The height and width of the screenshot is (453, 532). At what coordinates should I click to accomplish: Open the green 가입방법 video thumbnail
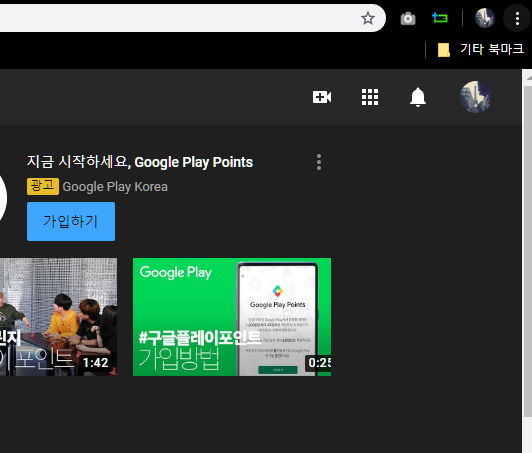tap(232, 317)
